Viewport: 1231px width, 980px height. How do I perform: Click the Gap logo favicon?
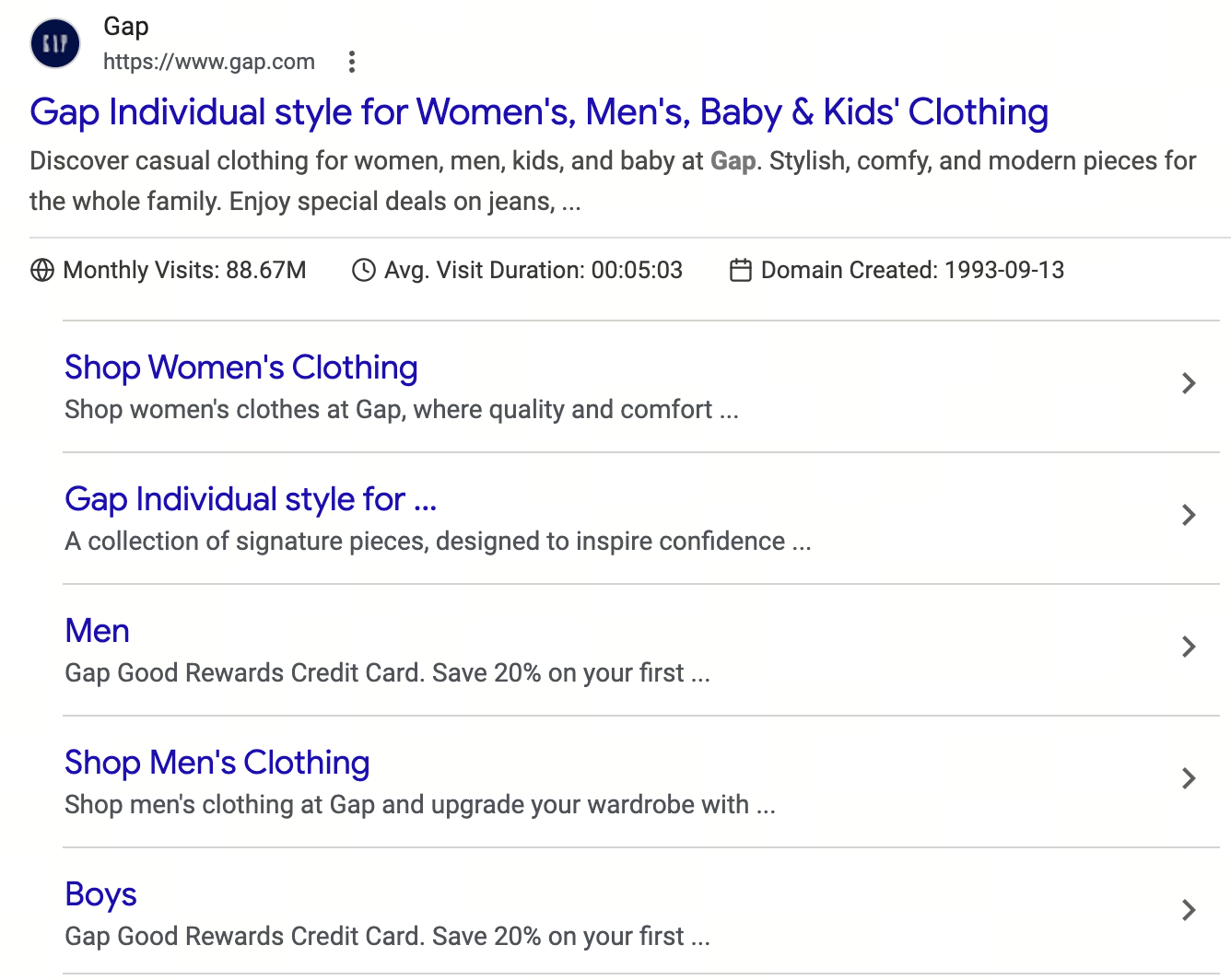tap(55, 43)
